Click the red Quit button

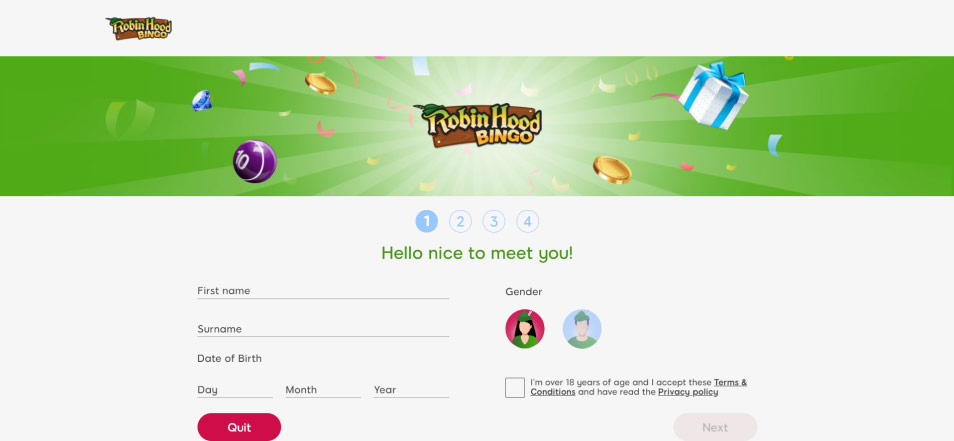pyautogui.click(x=239, y=427)
